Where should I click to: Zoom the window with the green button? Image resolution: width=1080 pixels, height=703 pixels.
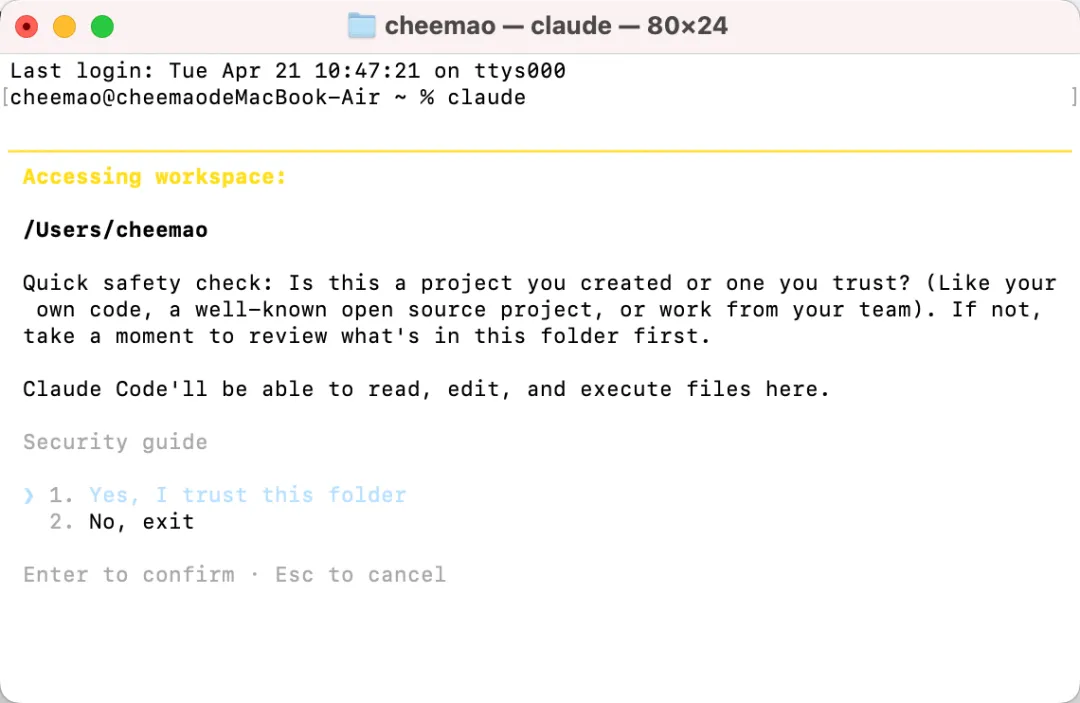[102, 27]
